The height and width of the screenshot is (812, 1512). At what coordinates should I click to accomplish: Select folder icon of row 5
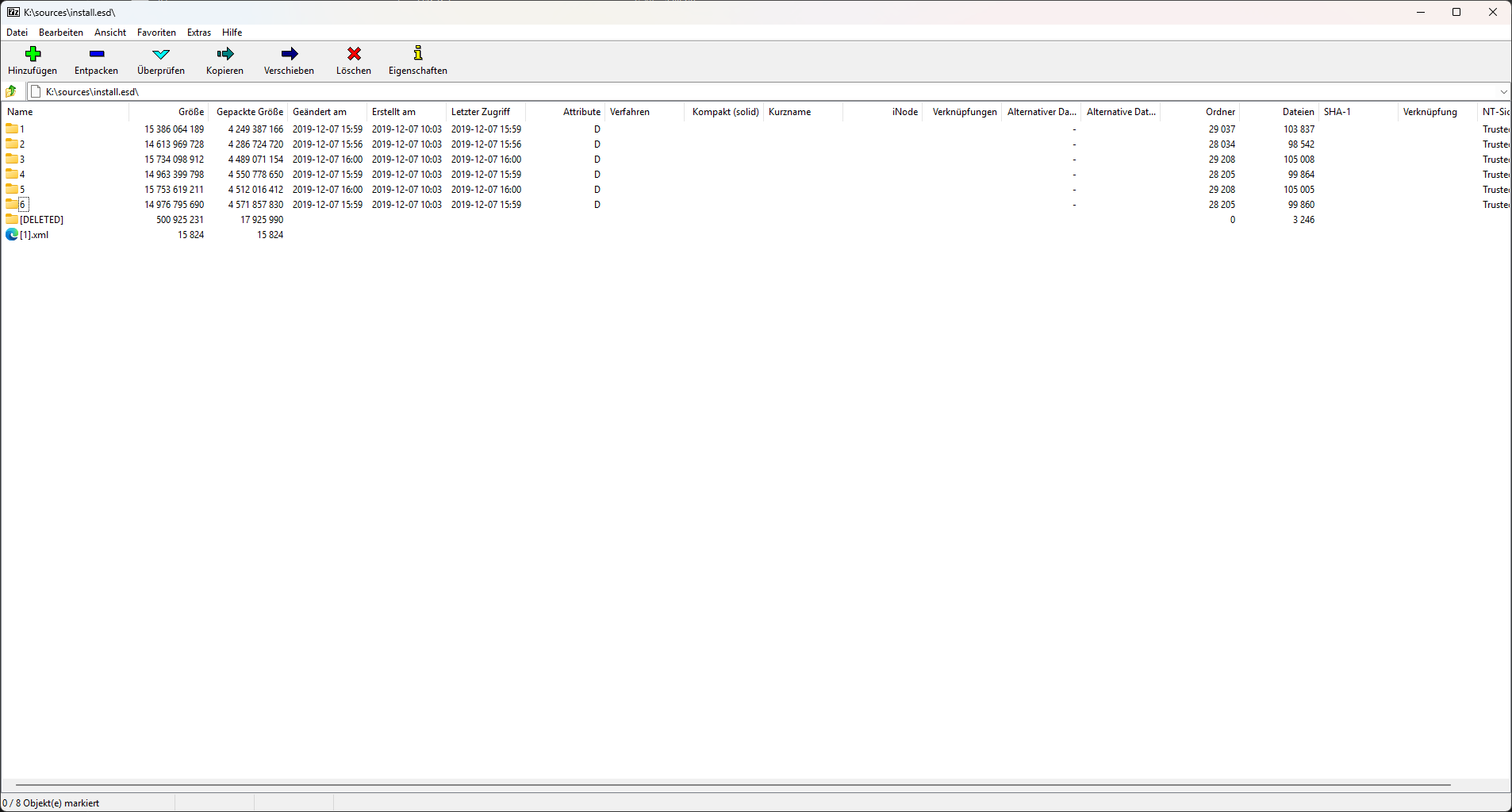point(12,189)
